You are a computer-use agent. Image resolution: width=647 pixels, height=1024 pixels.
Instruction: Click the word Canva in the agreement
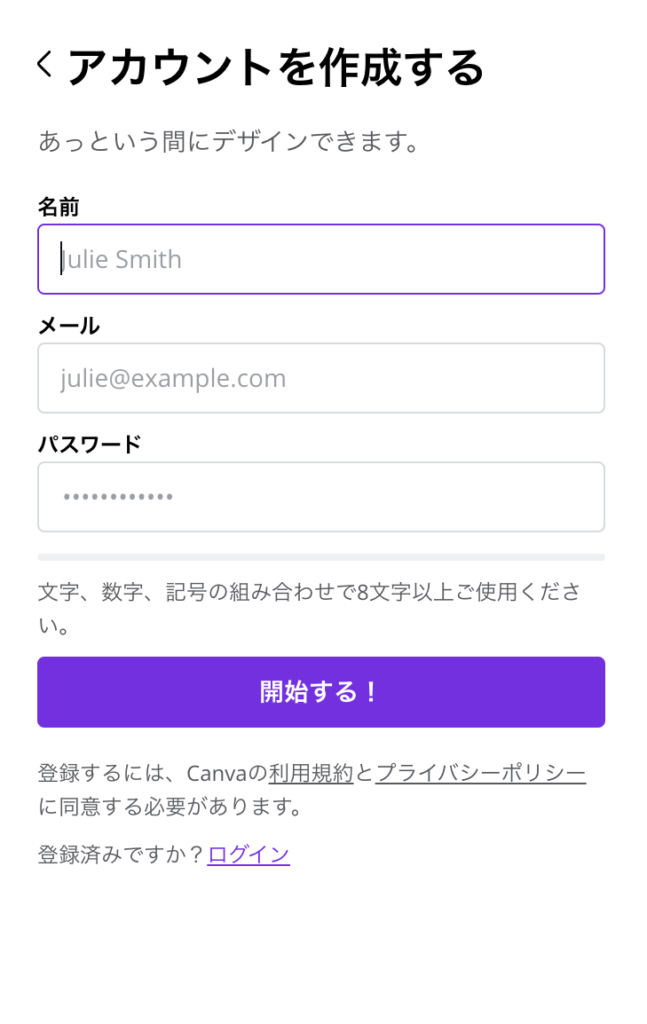point(217,773)
